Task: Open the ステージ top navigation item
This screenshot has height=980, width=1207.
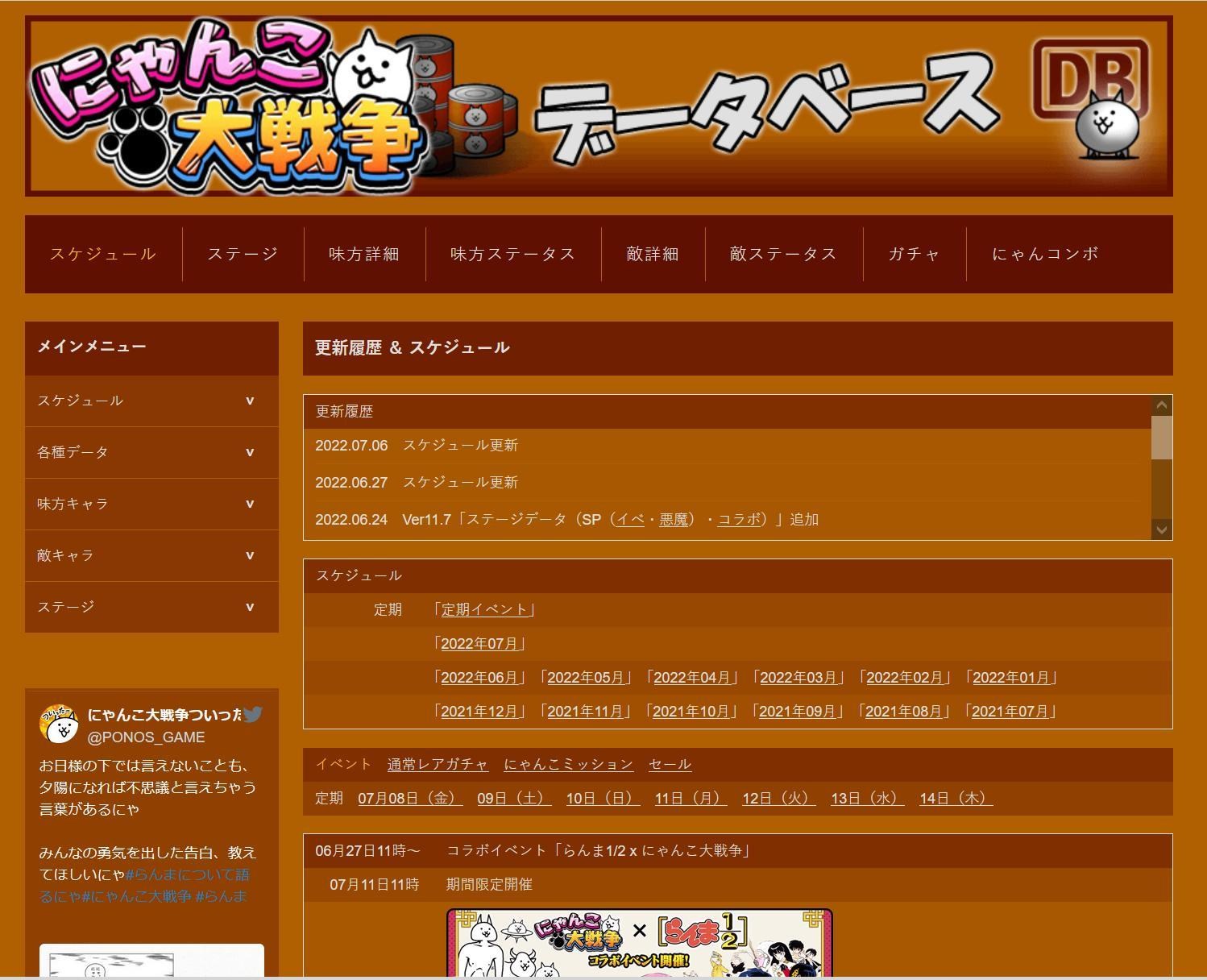Action: point(243,254)
